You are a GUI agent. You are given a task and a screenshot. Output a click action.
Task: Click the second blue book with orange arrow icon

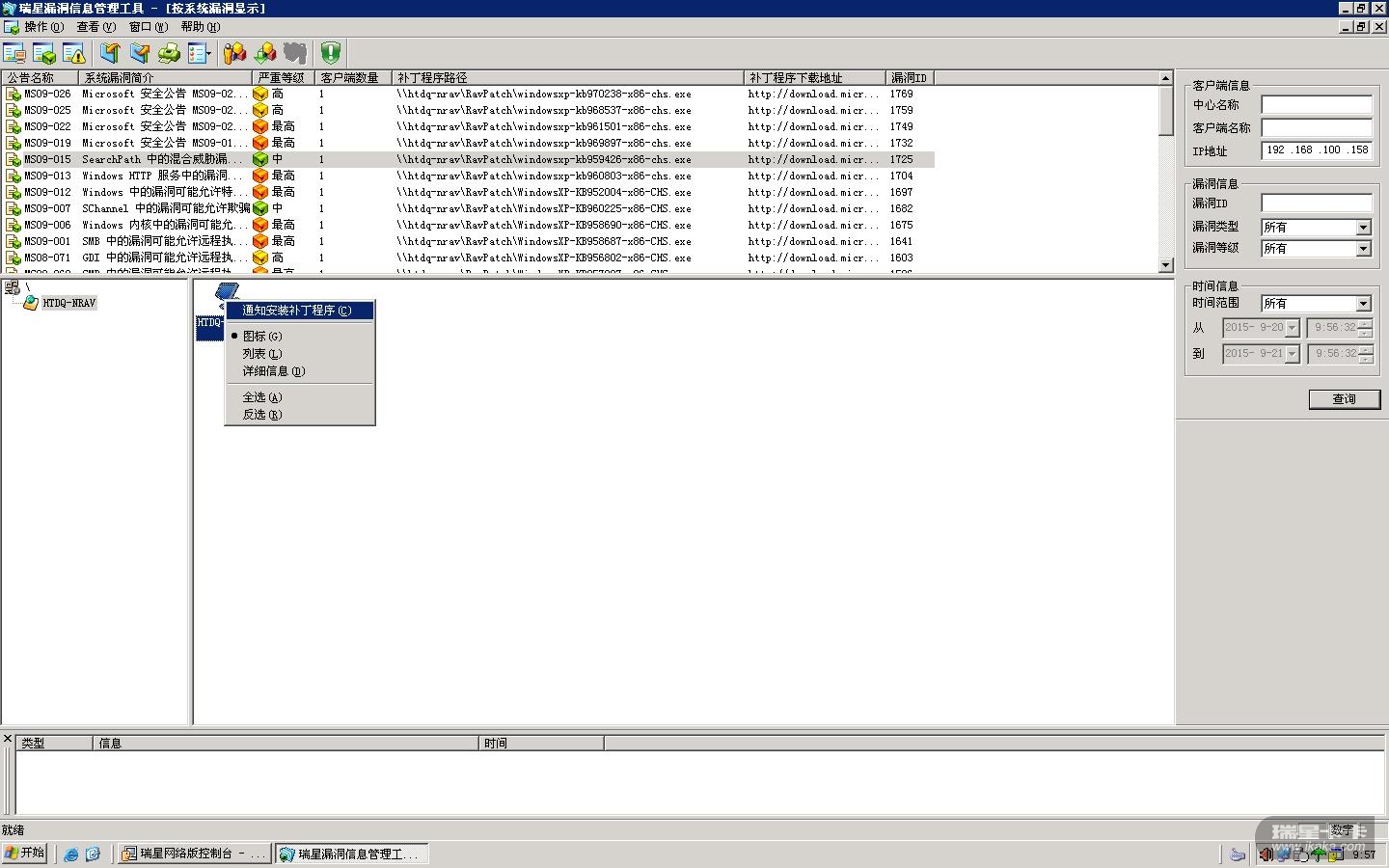click(x=140, y=53)
